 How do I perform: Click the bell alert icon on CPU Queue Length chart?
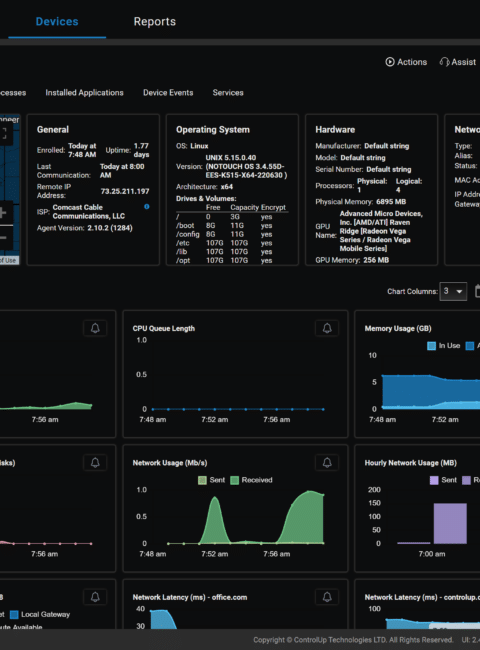point(327,328)
